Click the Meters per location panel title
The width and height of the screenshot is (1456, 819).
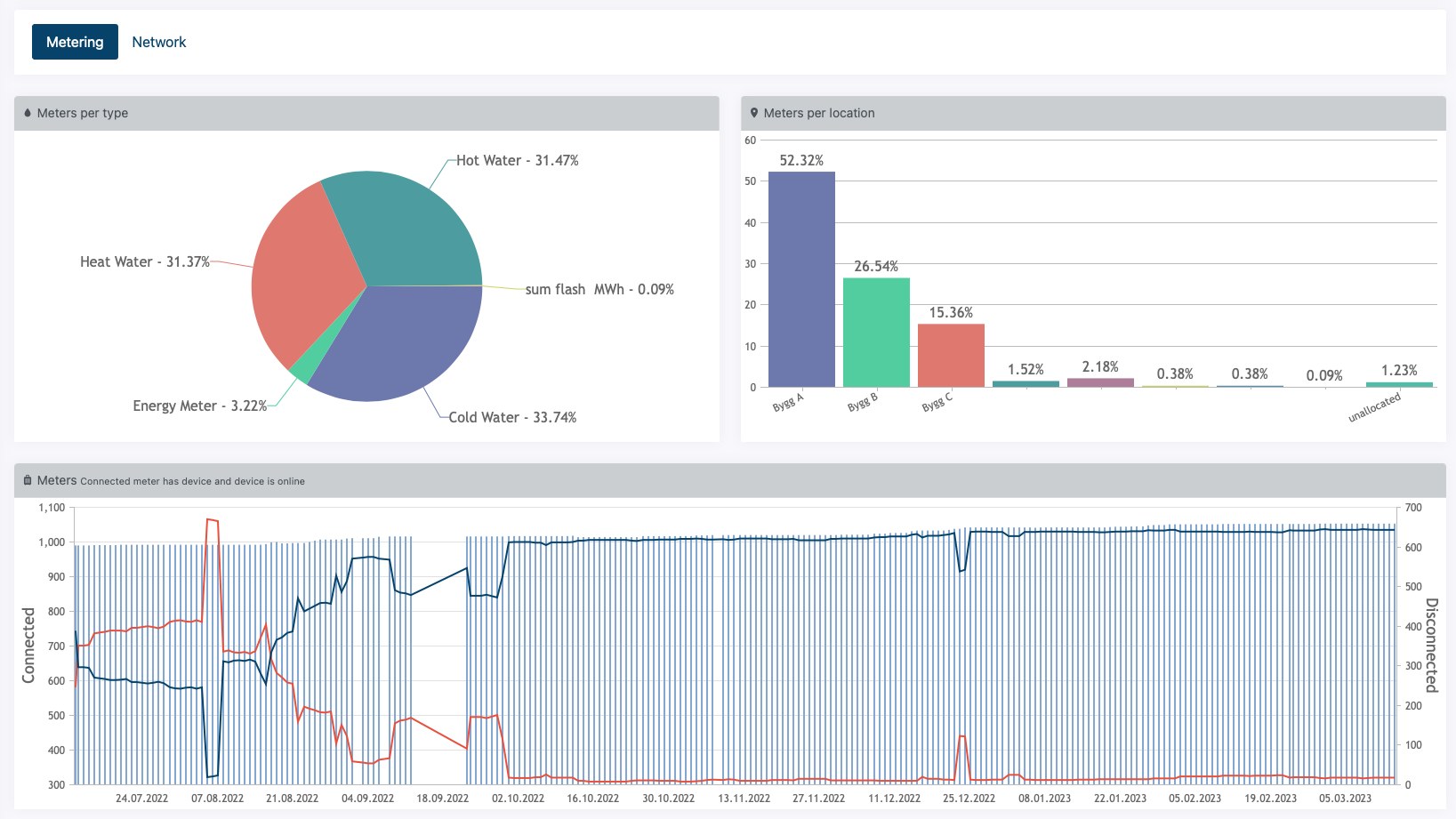819,113
